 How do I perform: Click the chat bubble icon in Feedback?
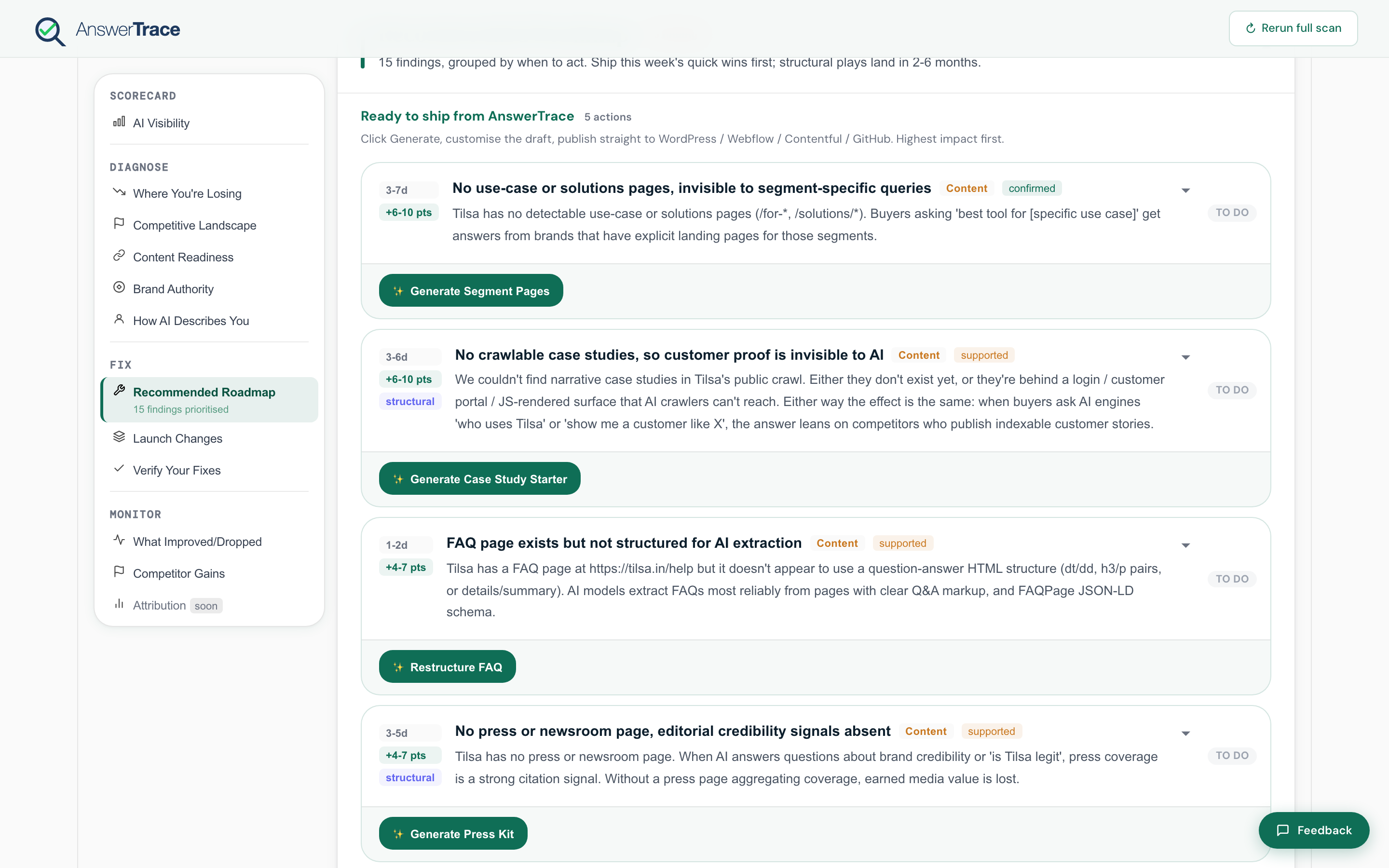pyautogui.click(x=1283, y=830)
